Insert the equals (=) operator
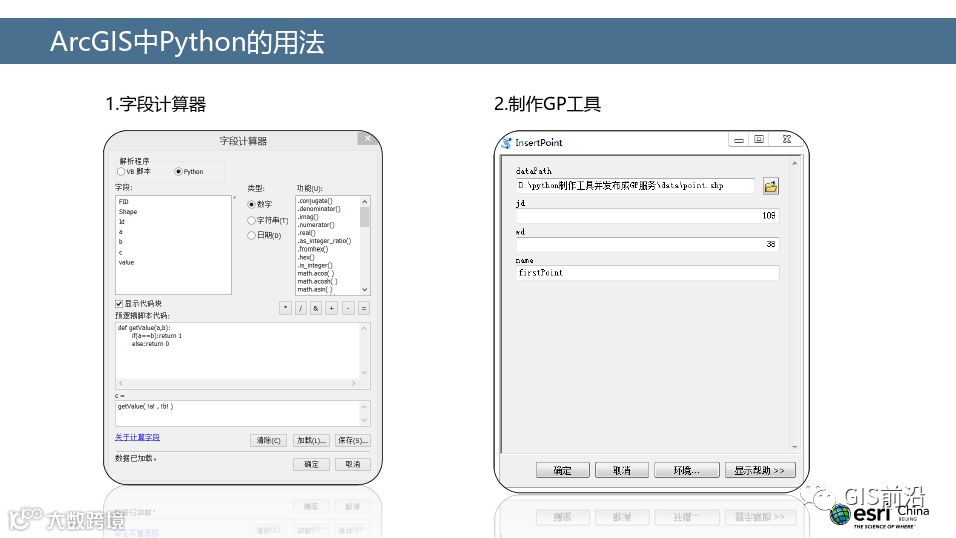 [x=364, y=309]
